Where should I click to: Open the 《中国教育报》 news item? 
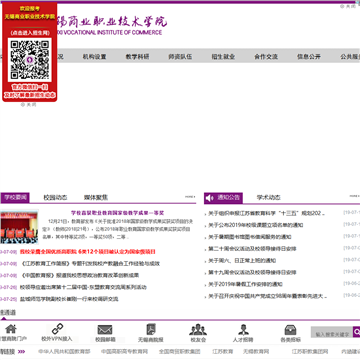click(x=79, y=275)
